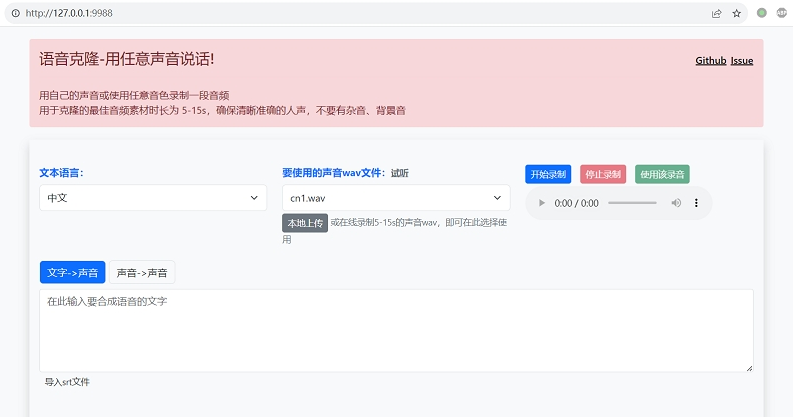This screenshot has height=417, width=793.
Task: Mute the audio player volume
Action: [x=676, y=203]
